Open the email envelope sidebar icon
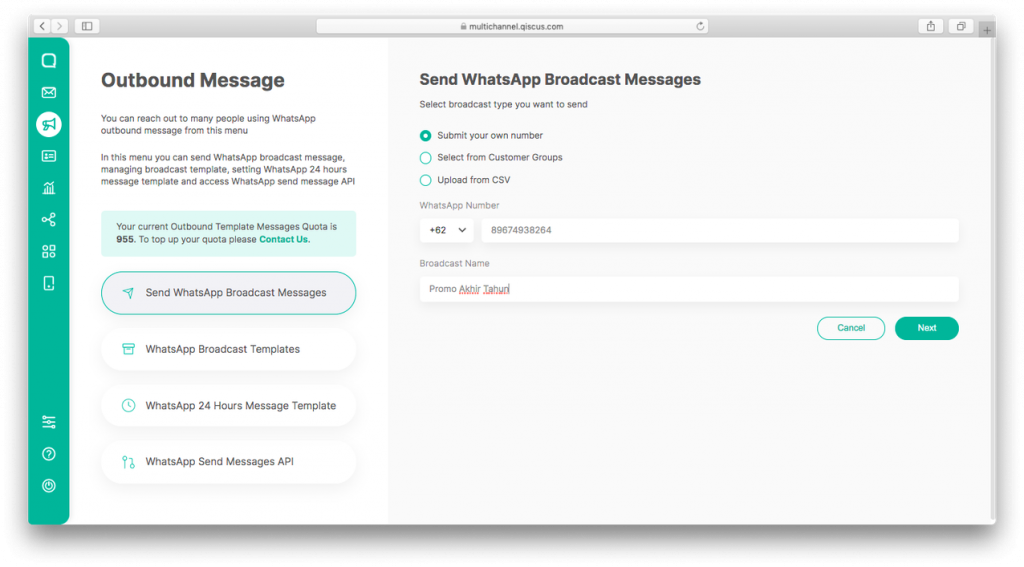 [49, 92]
